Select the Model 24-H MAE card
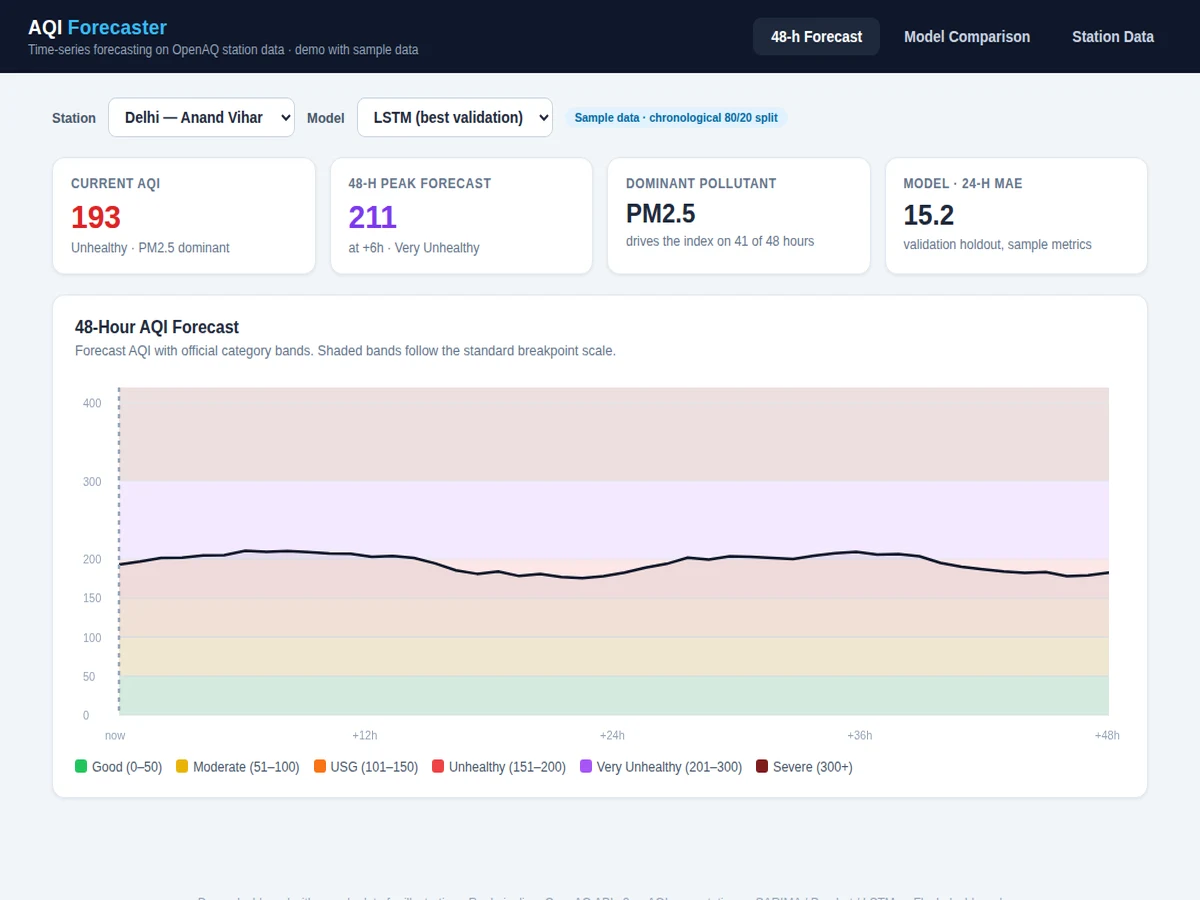Image resolution: width=1200 pixels, height=900 pixels. (x=1016, y=215)
